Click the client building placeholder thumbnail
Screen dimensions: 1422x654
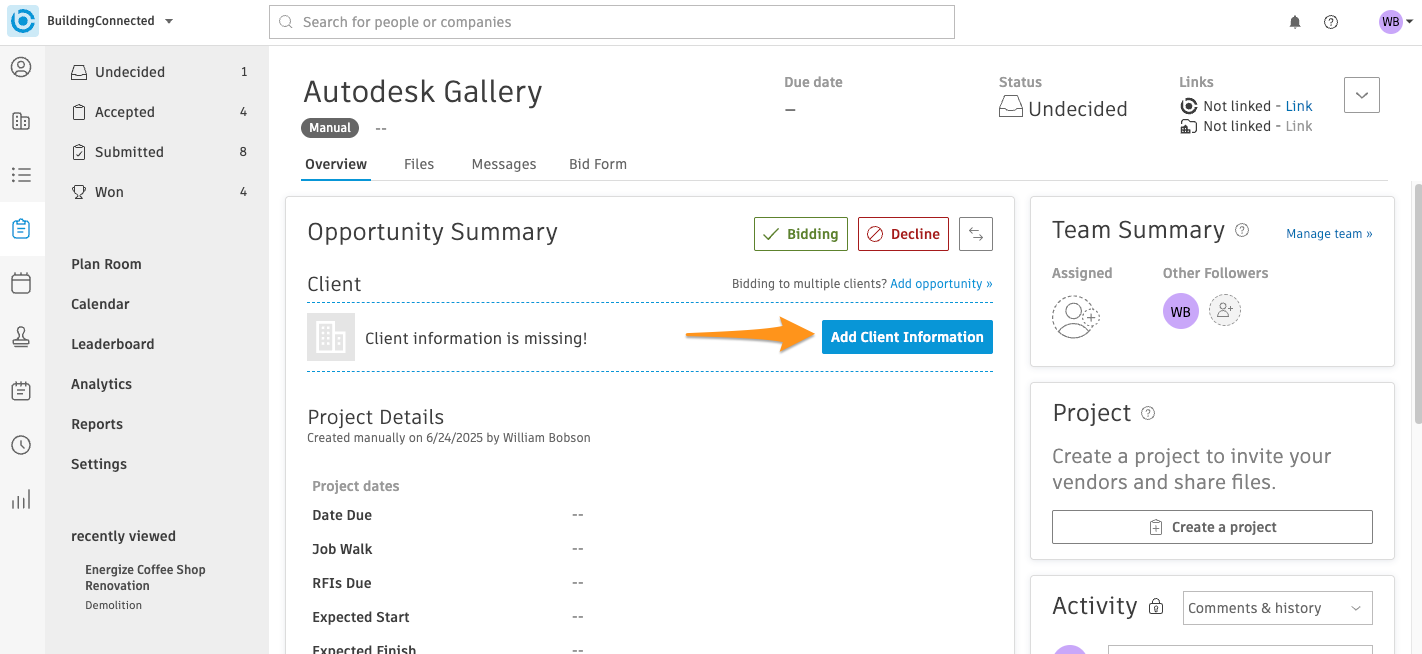331,337
